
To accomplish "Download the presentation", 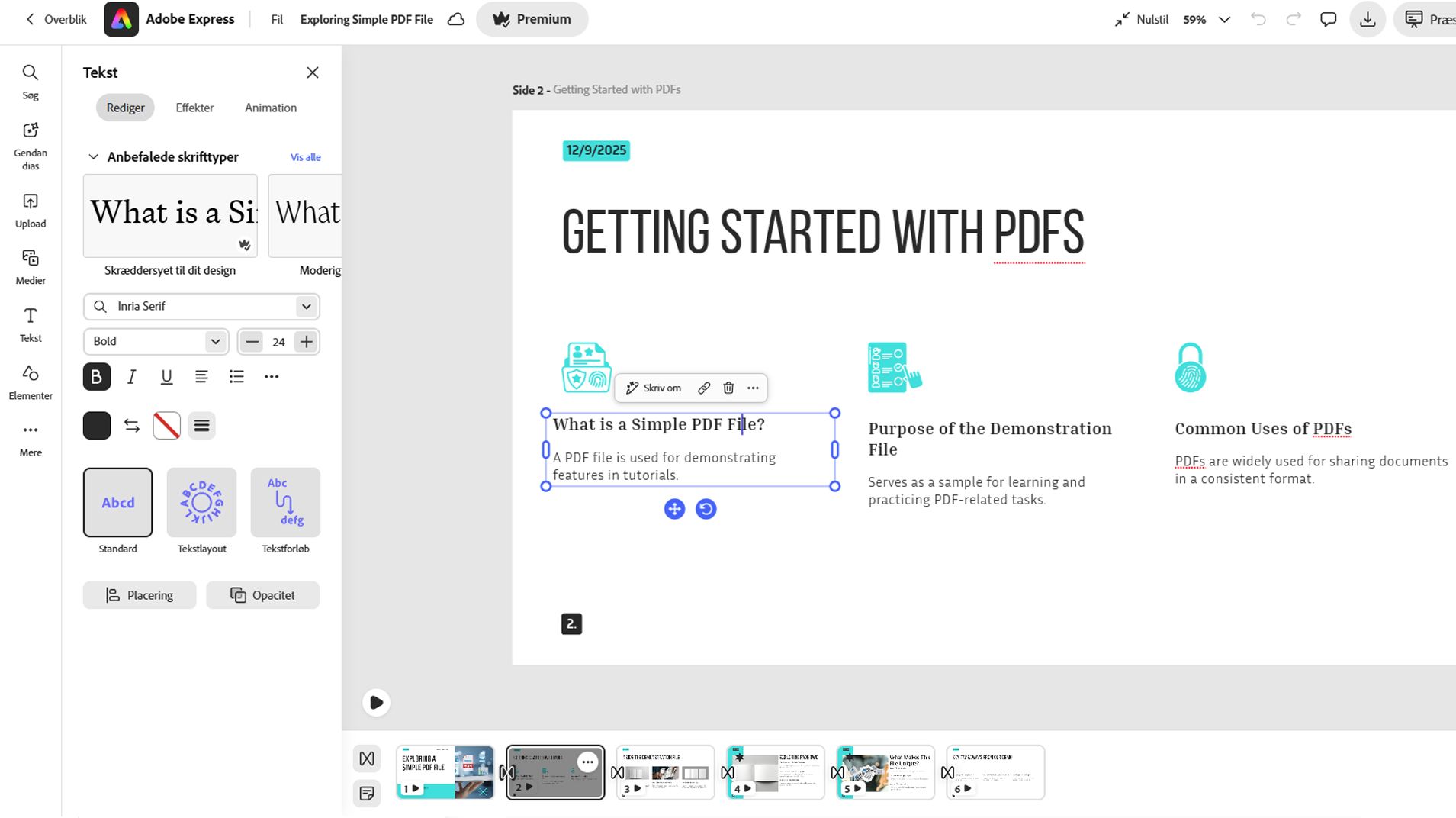I will point(1368,19).
